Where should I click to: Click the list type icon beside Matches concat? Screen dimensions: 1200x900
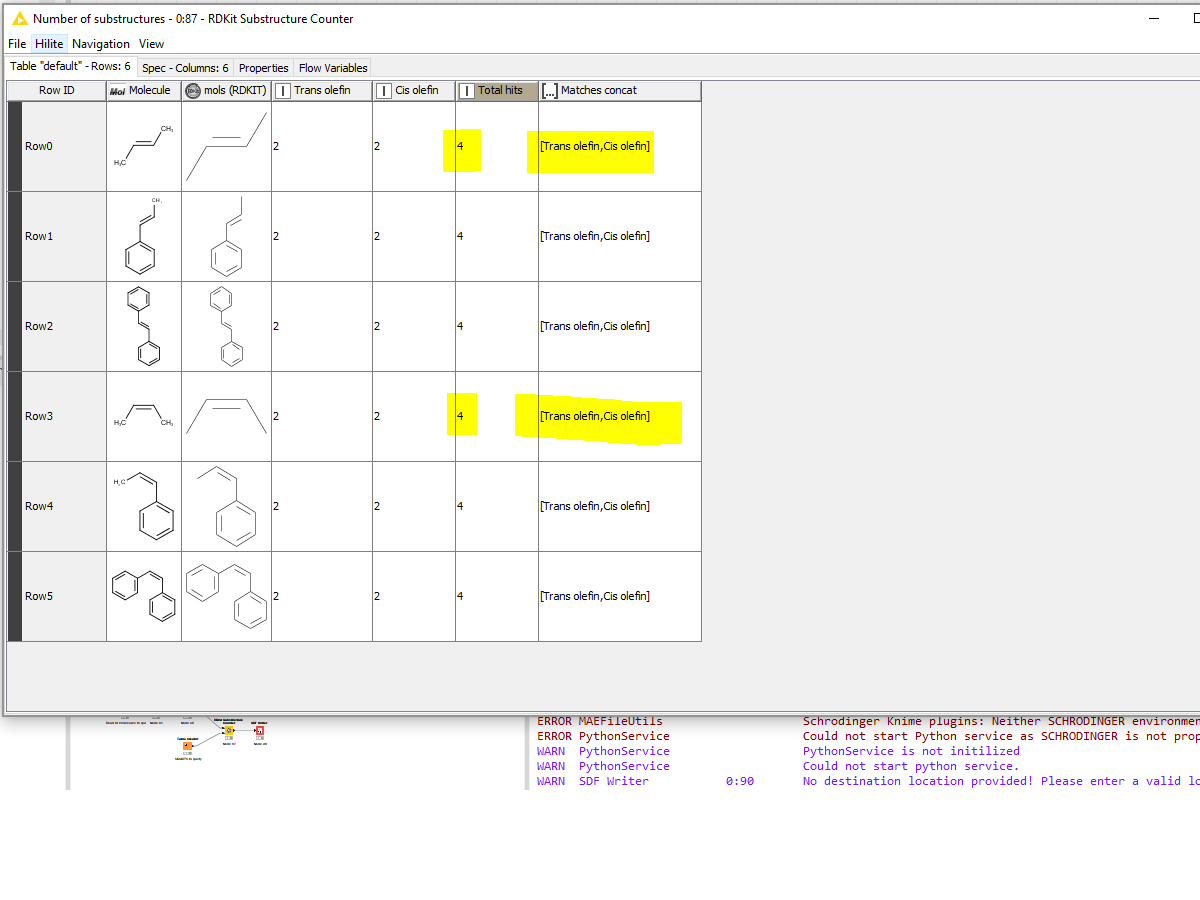549,91
